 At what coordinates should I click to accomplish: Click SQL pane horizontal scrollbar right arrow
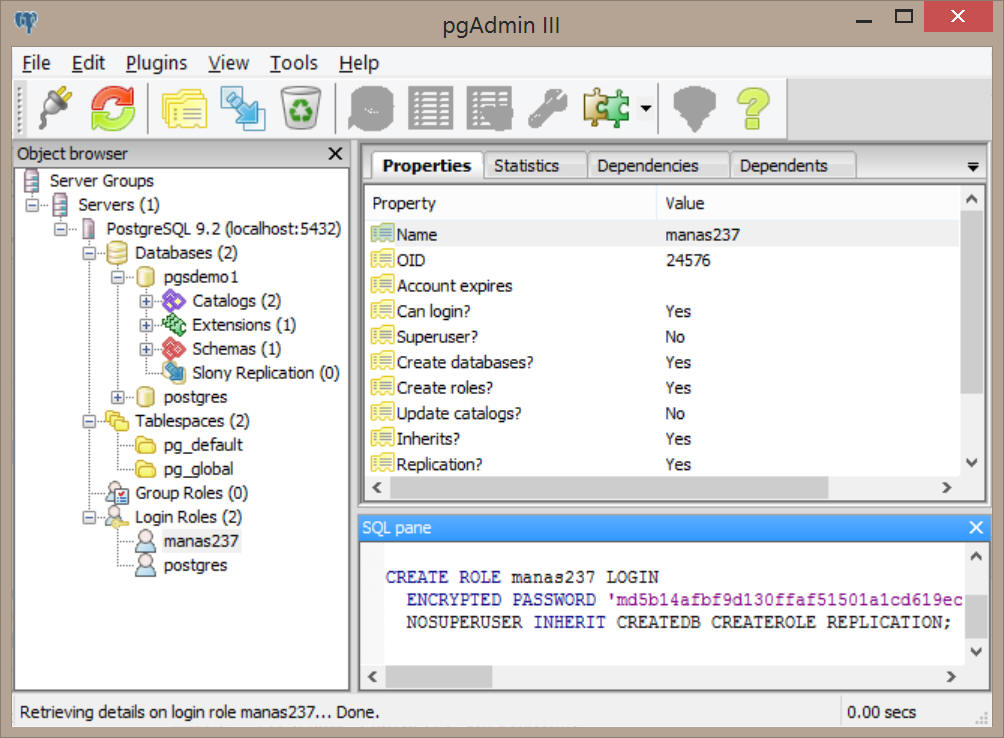click(x=951, y=677)
